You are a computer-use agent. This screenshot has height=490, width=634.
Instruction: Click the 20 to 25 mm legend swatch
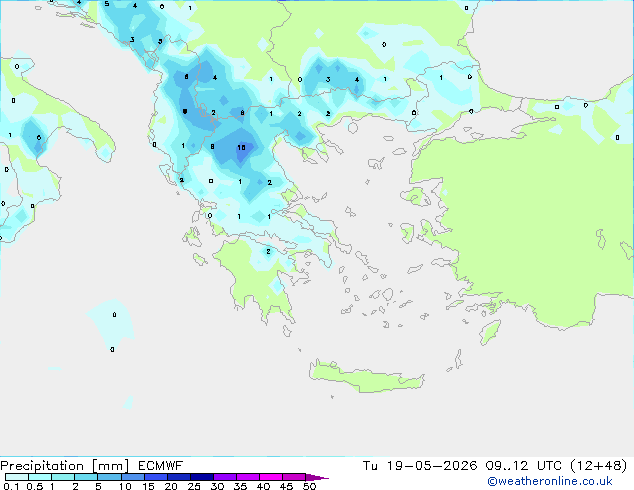point(179,477)
